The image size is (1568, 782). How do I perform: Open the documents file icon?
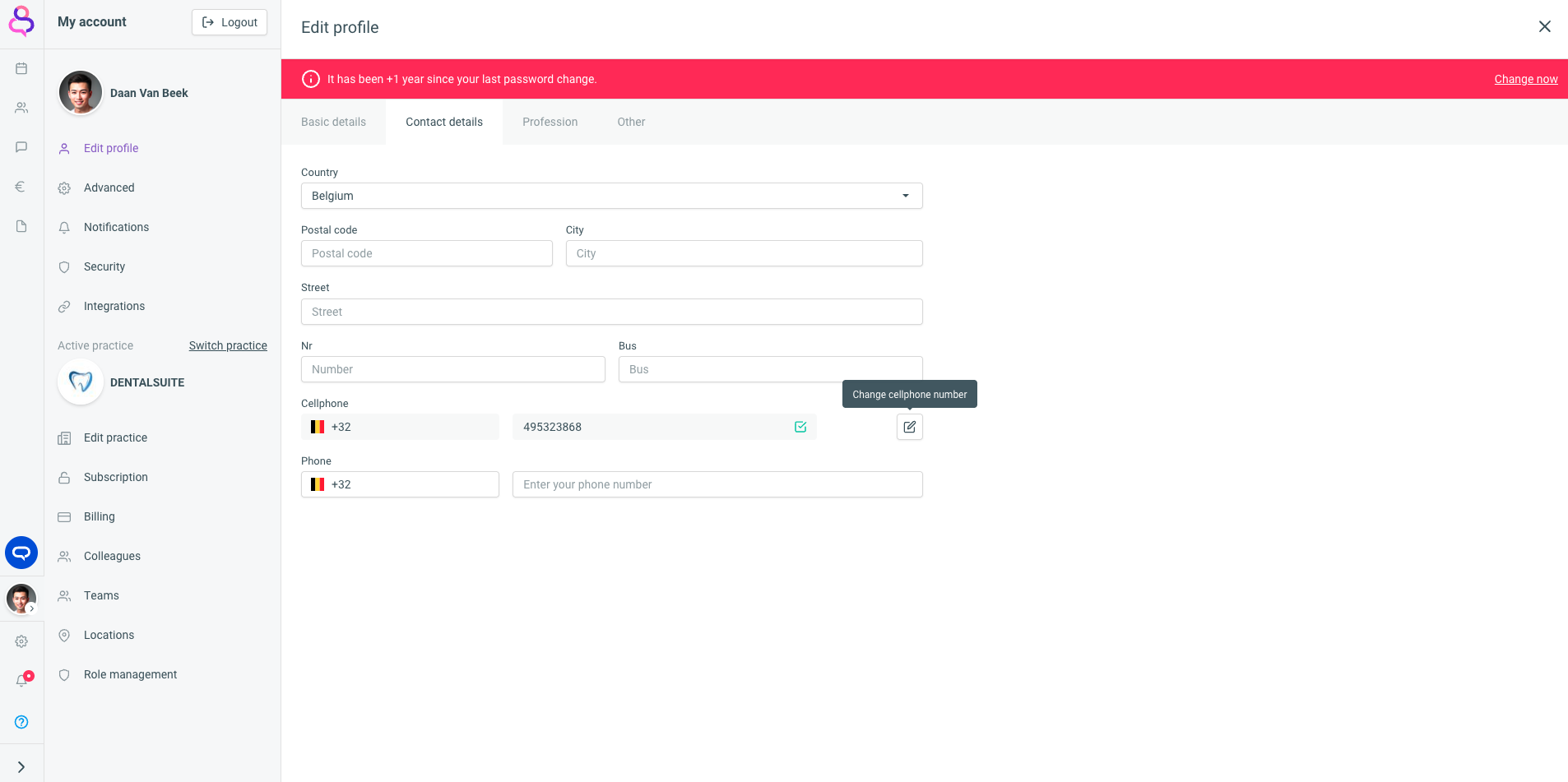[21, 226]
